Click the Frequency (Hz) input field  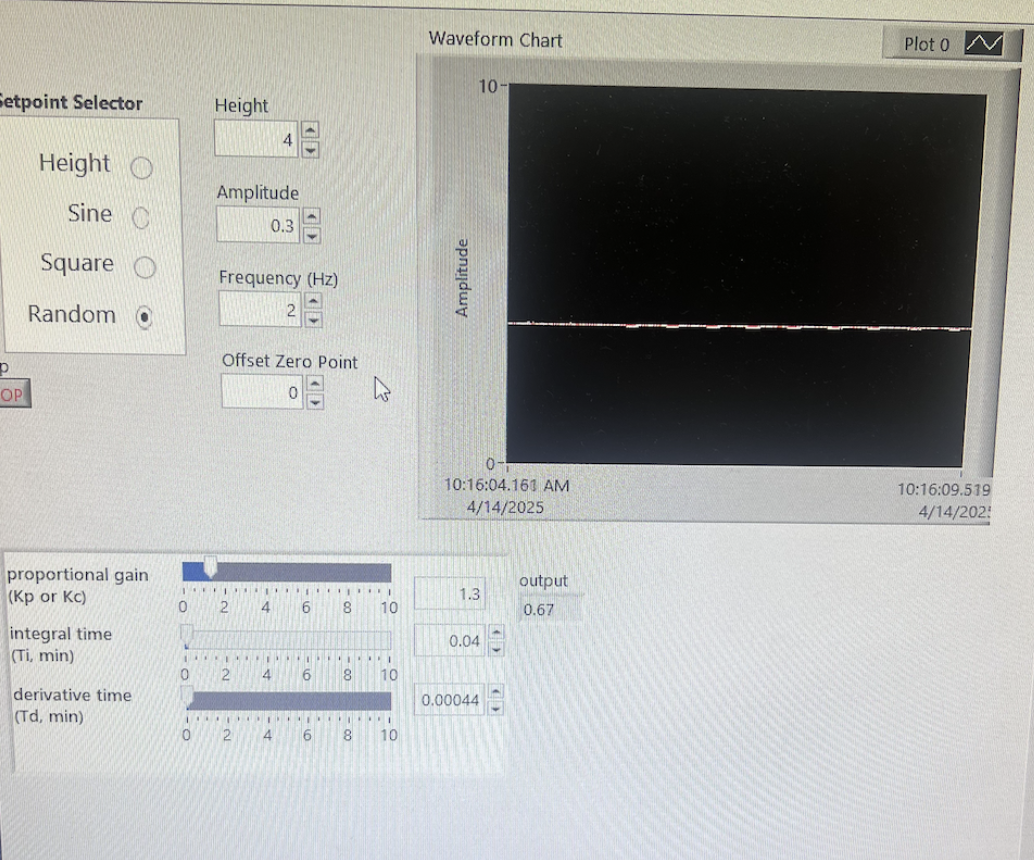(x=260, y=309)
